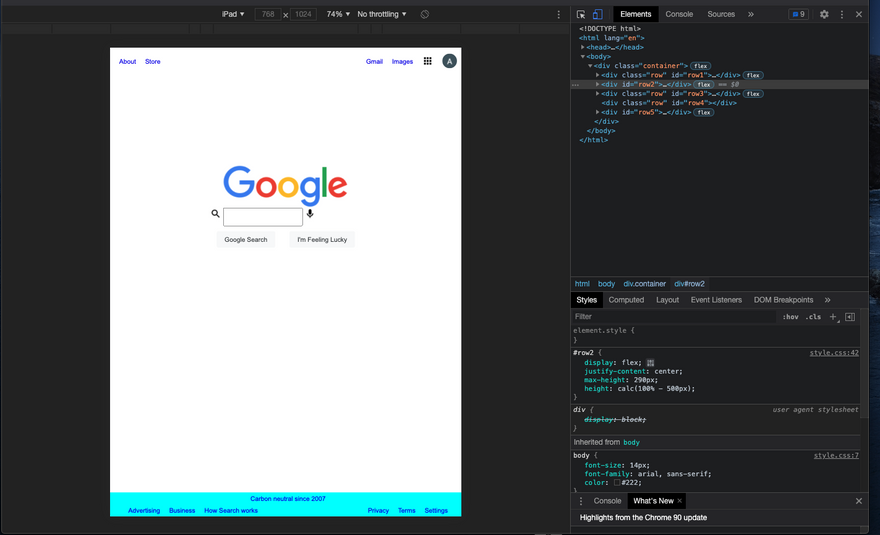
Task: Toggle flex badge on row5 div
Action: coord(704,112)
